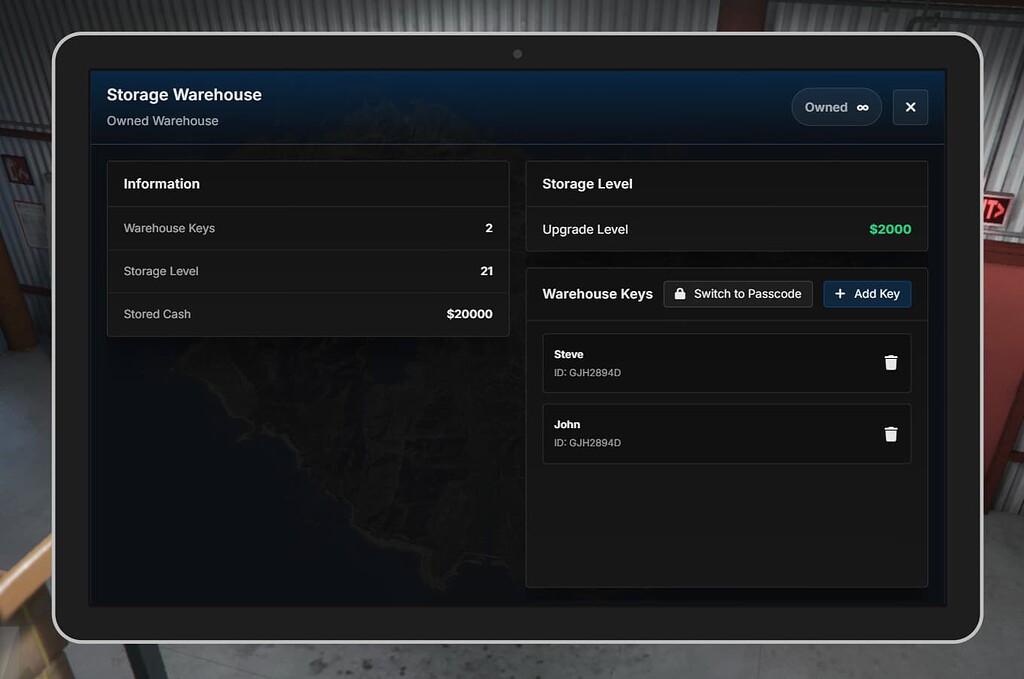Click the lock icon beside Switch to Passcode
This screenshot has width=1024, height=679.
click(680, 294)
